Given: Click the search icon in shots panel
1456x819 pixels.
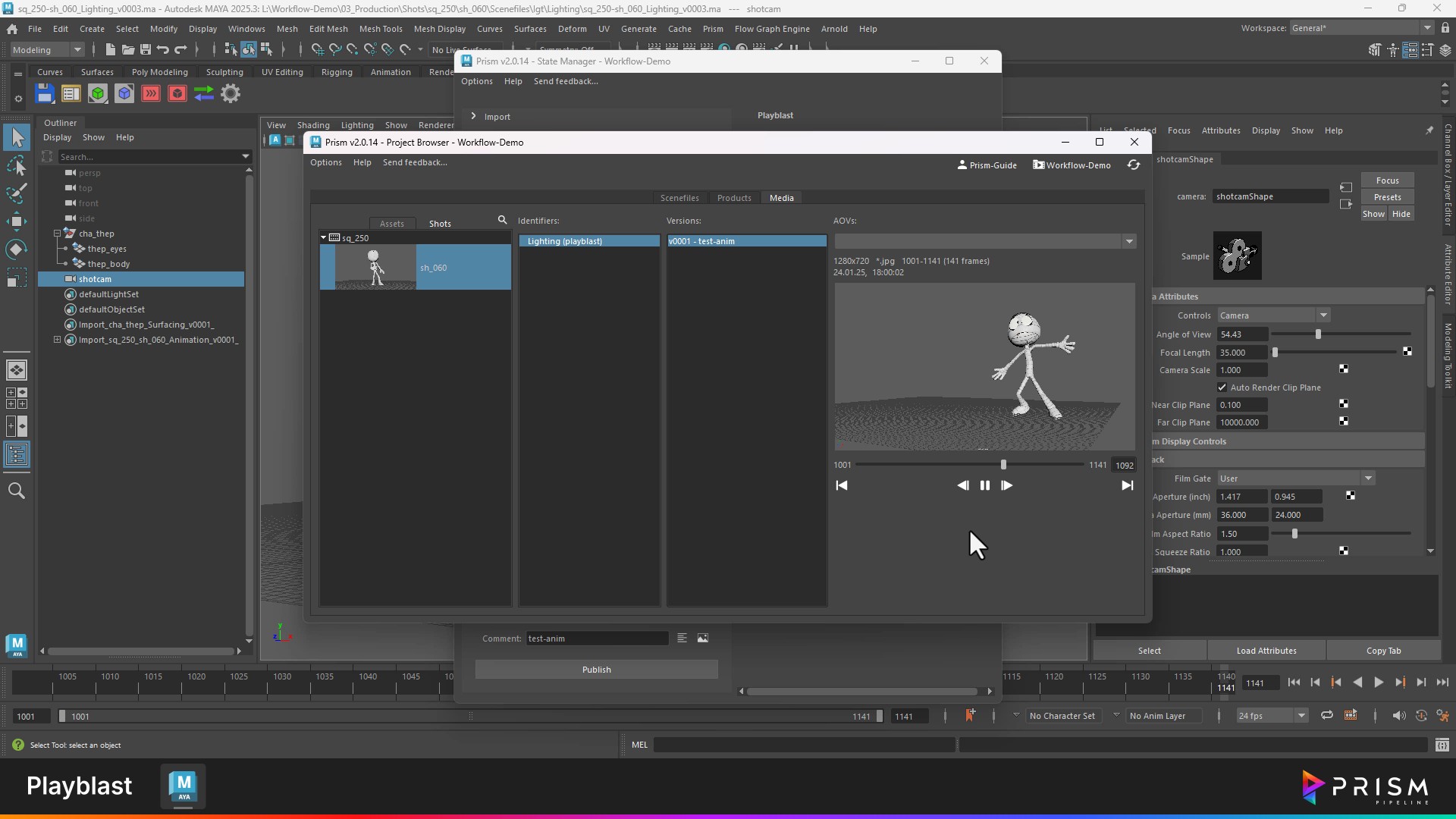Looking at the screenshot, I should pyautogui.click(x=502, y=220).
